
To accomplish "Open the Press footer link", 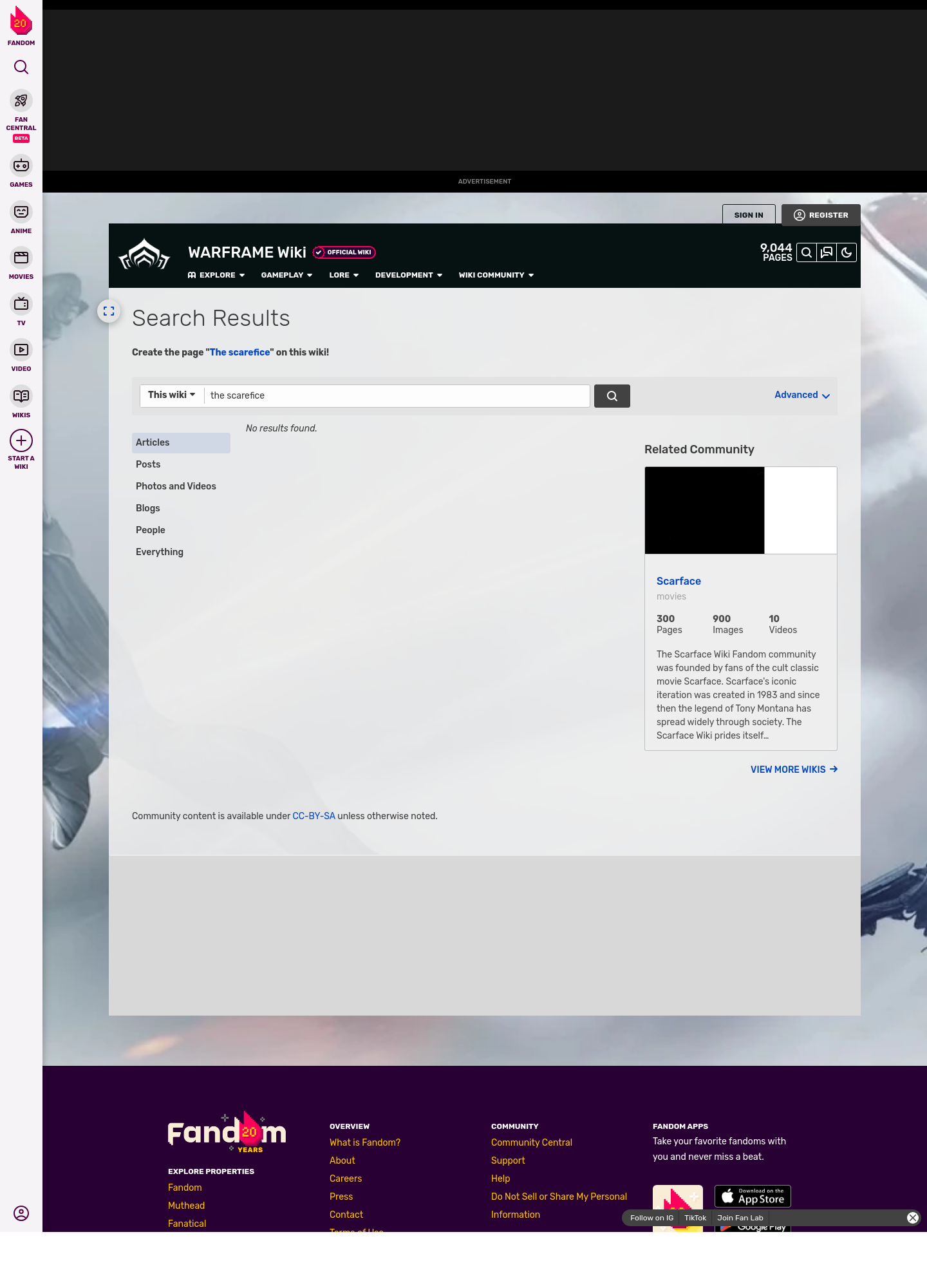I will (x=341, y=1197).
